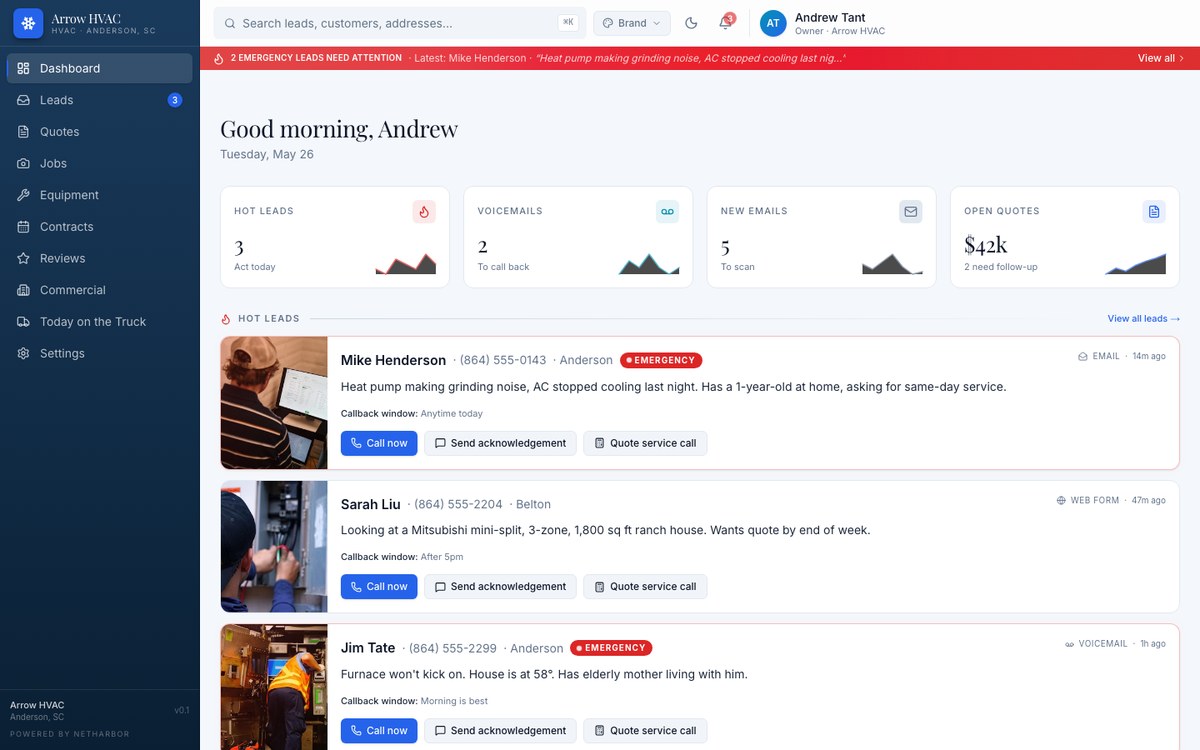The width and height of the screenshot is (1200, 750).
Task: Open notifications bell
Action: pos(726,23)
